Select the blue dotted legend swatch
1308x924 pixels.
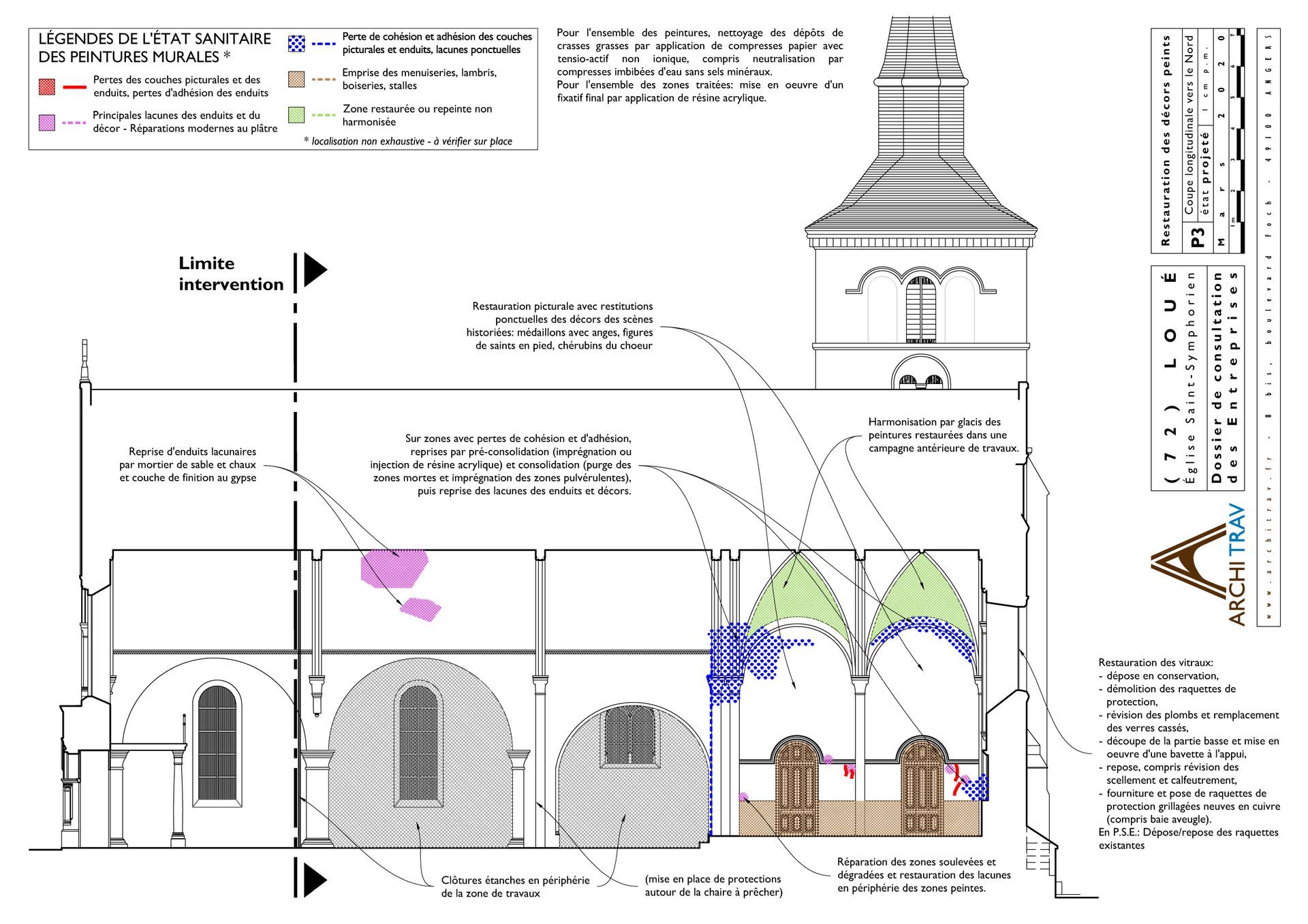pyautogui.click(x=296, y=44)
